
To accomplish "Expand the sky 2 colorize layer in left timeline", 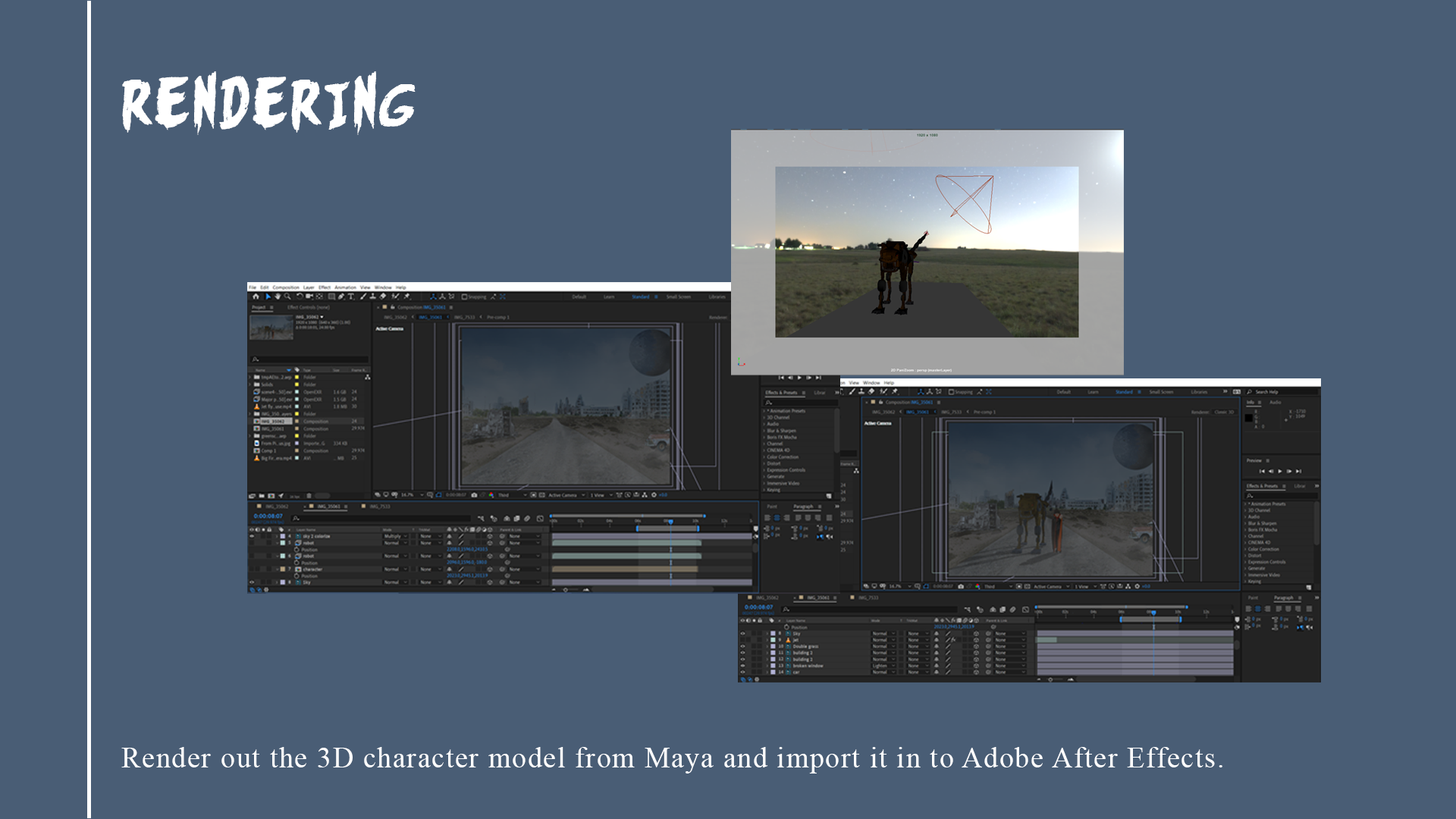I will tap(277, 536).
